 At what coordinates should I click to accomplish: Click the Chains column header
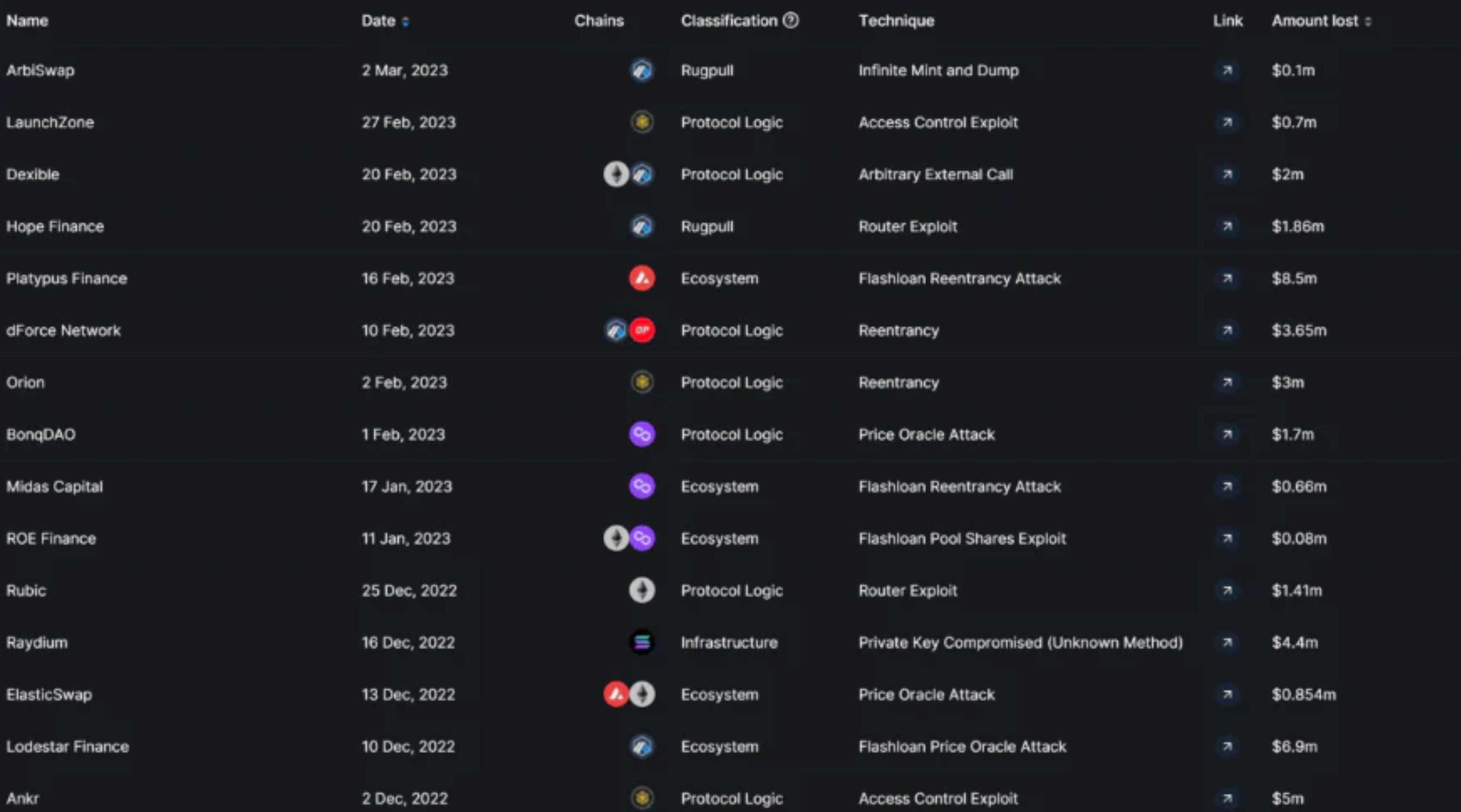[x=598, y=21]
